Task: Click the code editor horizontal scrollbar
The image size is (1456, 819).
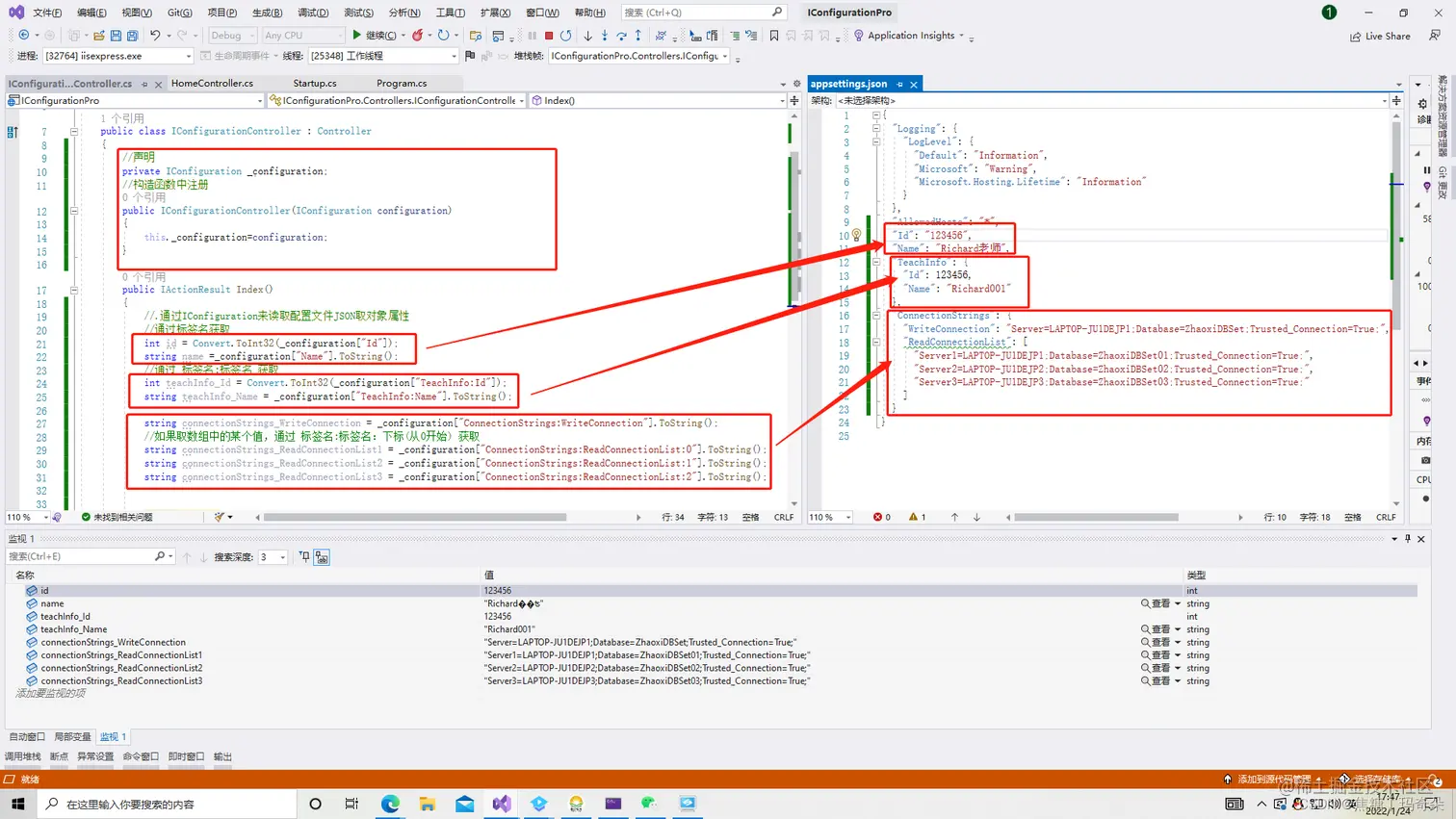Action: pos(414,517)
